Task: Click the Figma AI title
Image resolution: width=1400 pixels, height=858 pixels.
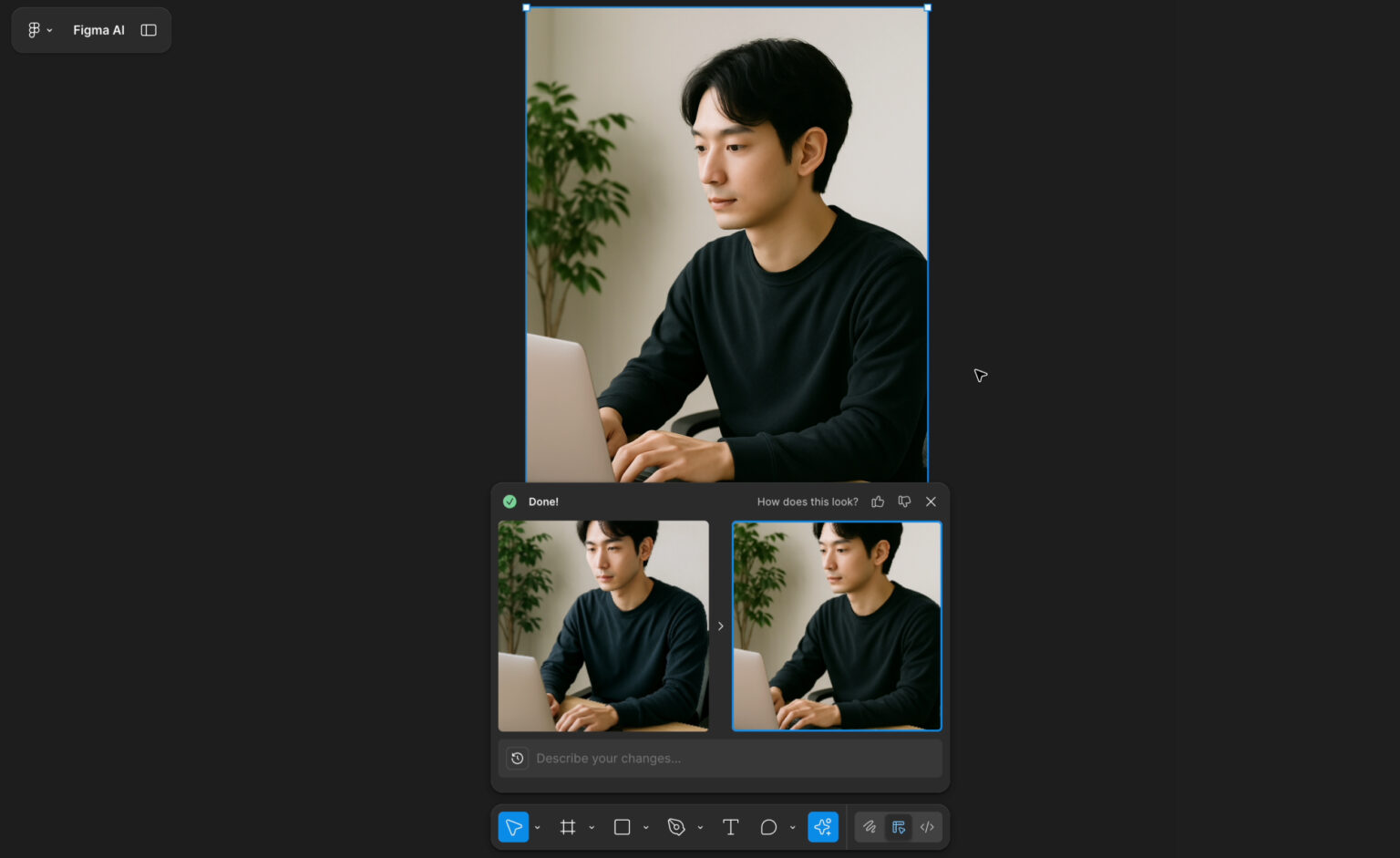Action: click(98, 29)
